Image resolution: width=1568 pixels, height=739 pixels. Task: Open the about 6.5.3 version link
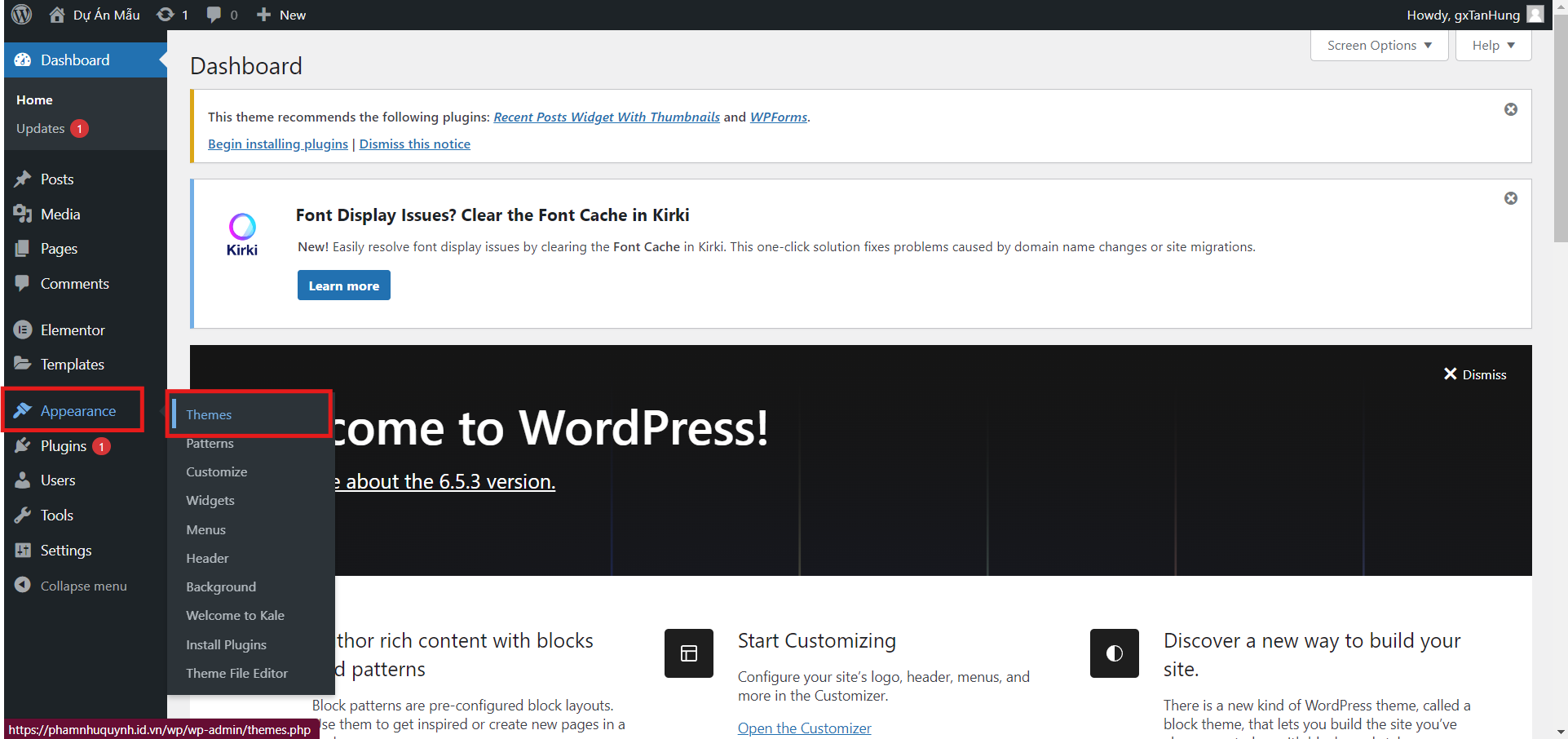445,481
